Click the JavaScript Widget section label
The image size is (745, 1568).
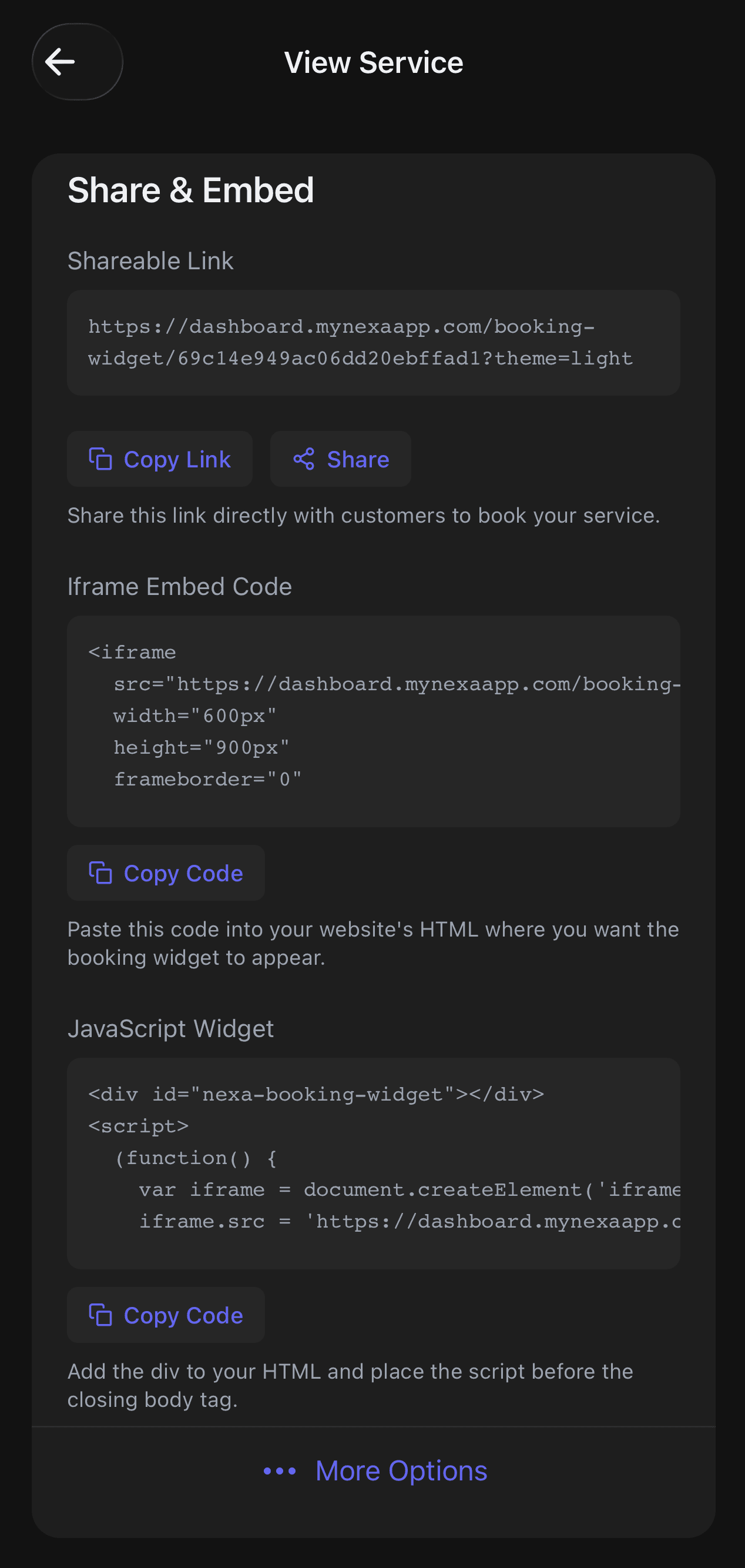click(x=170, y=1029)
